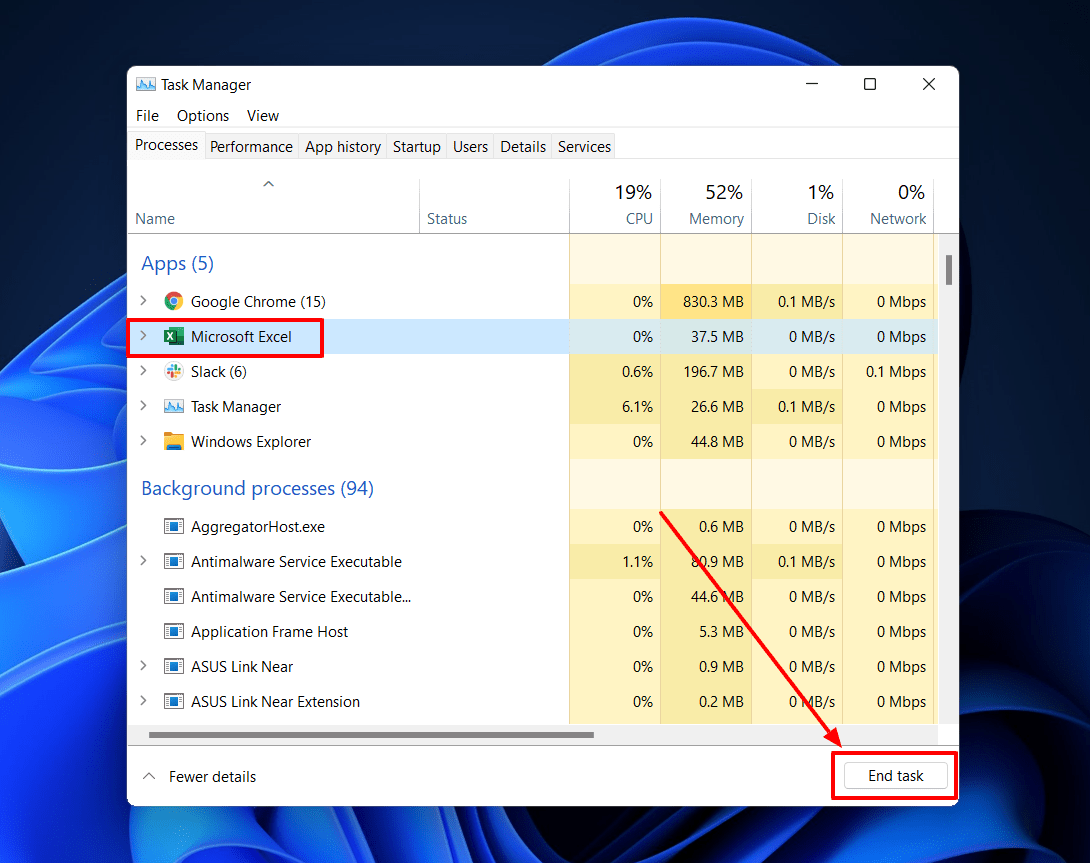1090x863 pixels.
Task: Click the sort direction arrow above Name
Action: coord(268,184)
